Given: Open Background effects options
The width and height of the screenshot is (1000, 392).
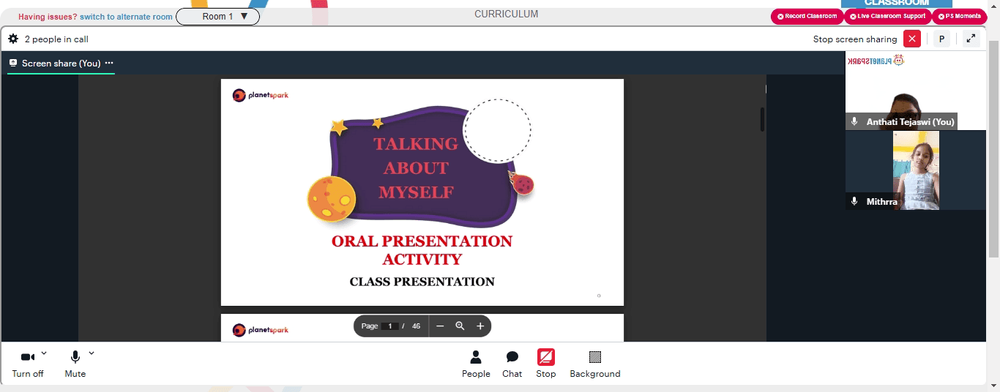Looking at the screenshot, I should coord(595,365).
